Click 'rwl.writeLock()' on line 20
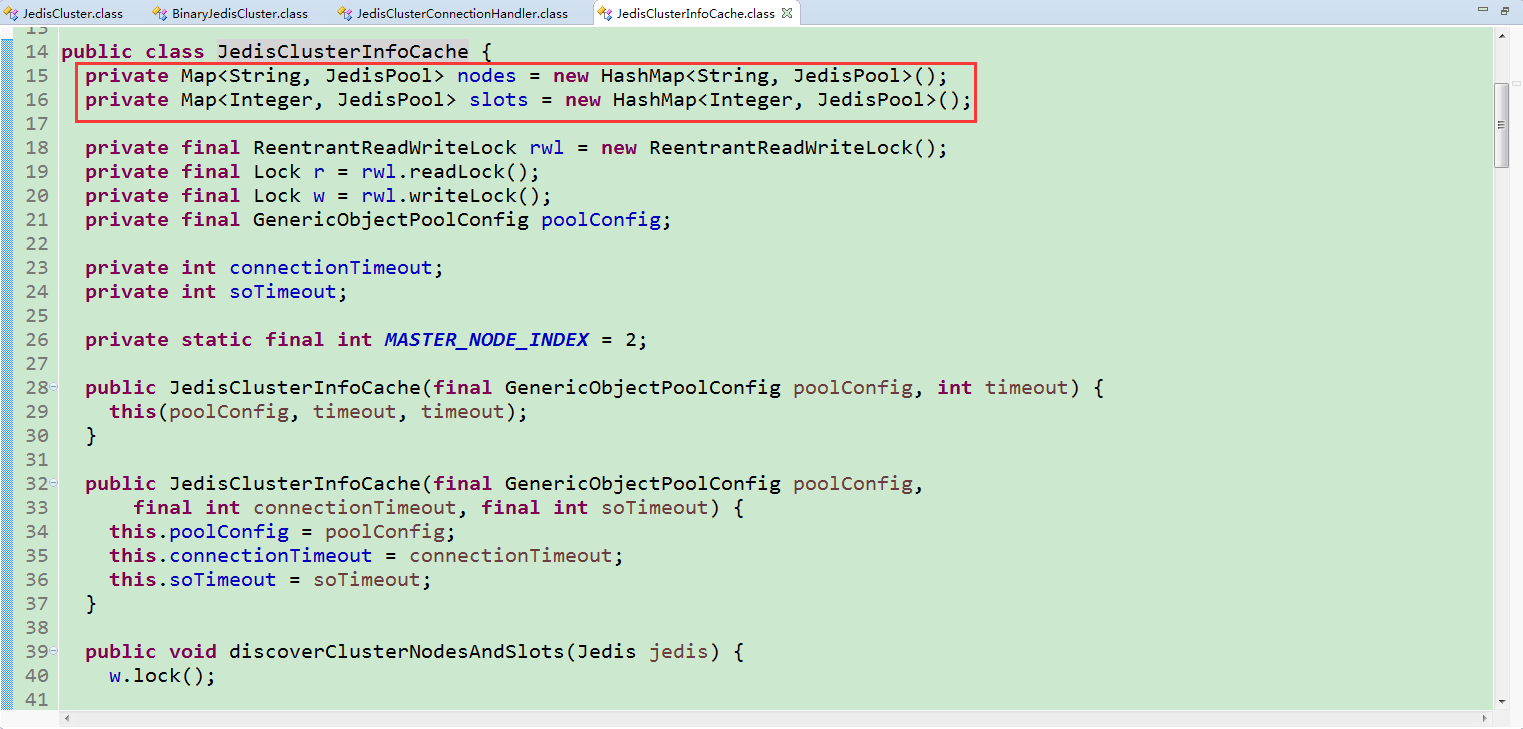Image resolution: width=1523 pixels, height=729 pixels. (x=451, y=196)
